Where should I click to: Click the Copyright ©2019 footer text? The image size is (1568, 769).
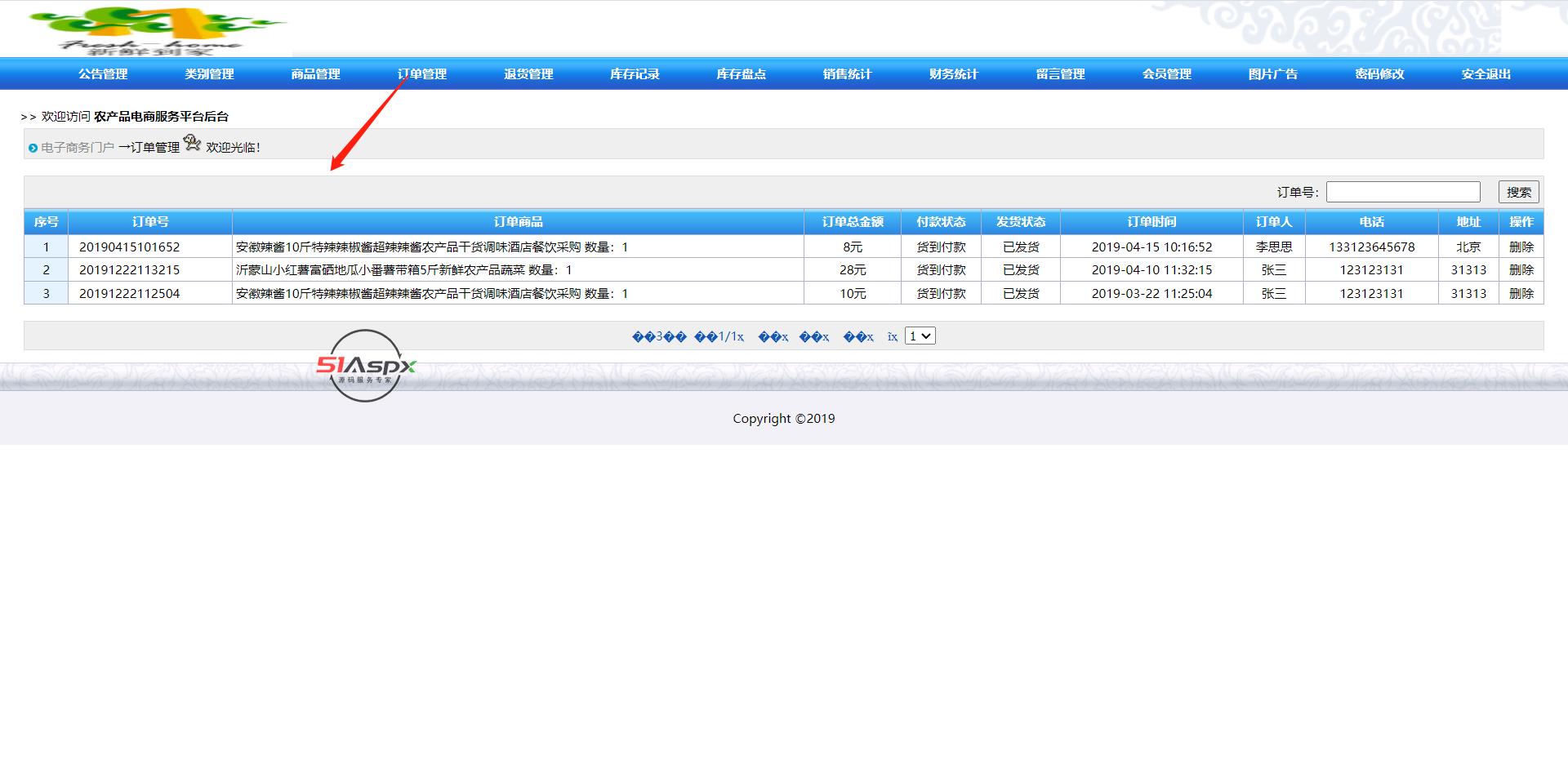coord(784,418)
